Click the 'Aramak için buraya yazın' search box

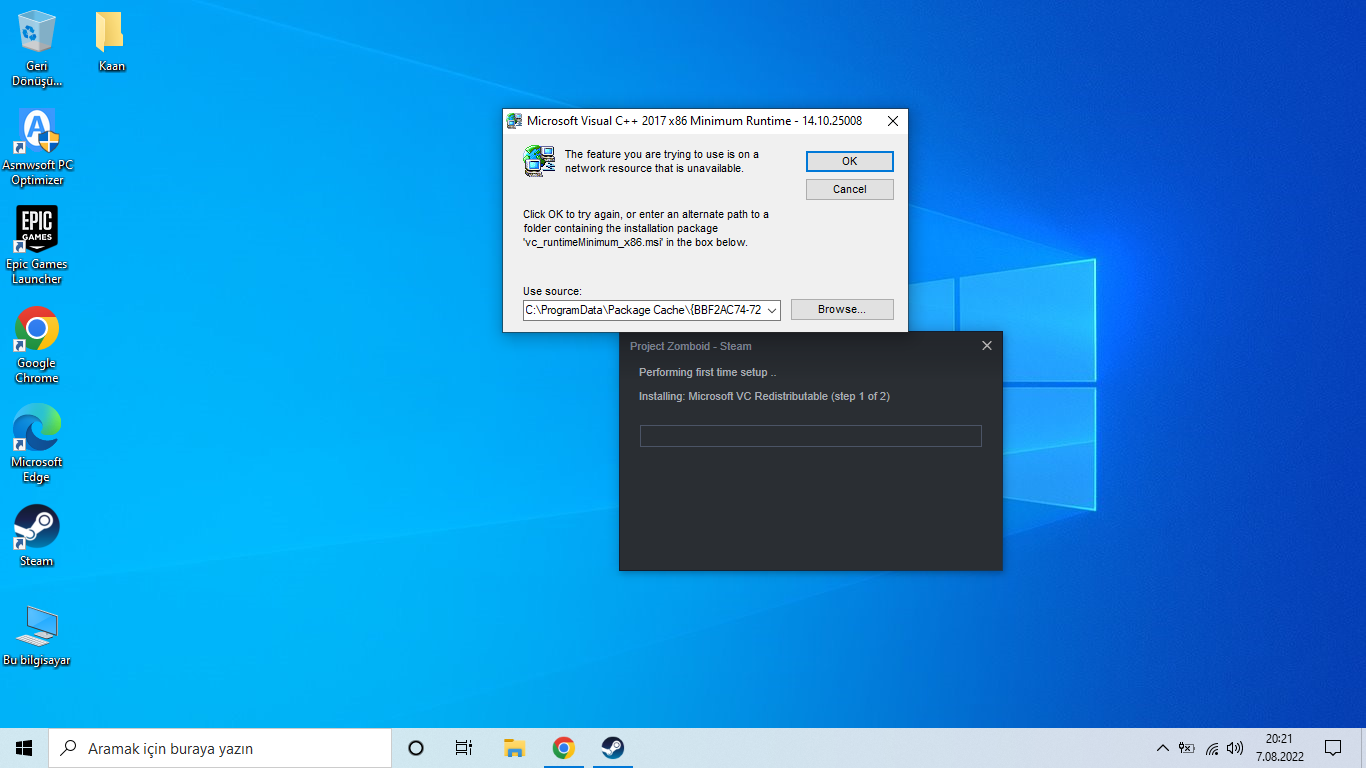click(x=220, y=748)
